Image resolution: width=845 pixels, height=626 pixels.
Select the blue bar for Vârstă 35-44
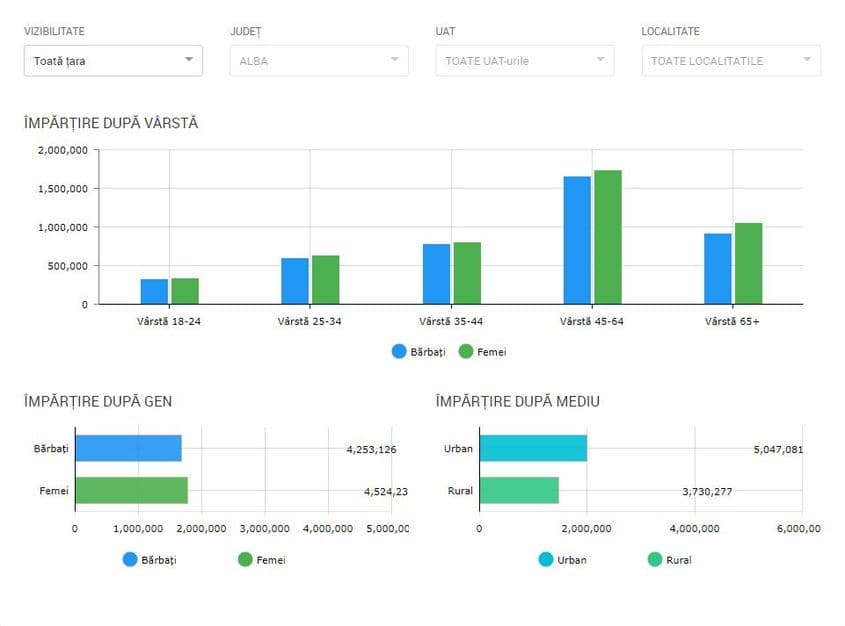click(x=436, y=274)
